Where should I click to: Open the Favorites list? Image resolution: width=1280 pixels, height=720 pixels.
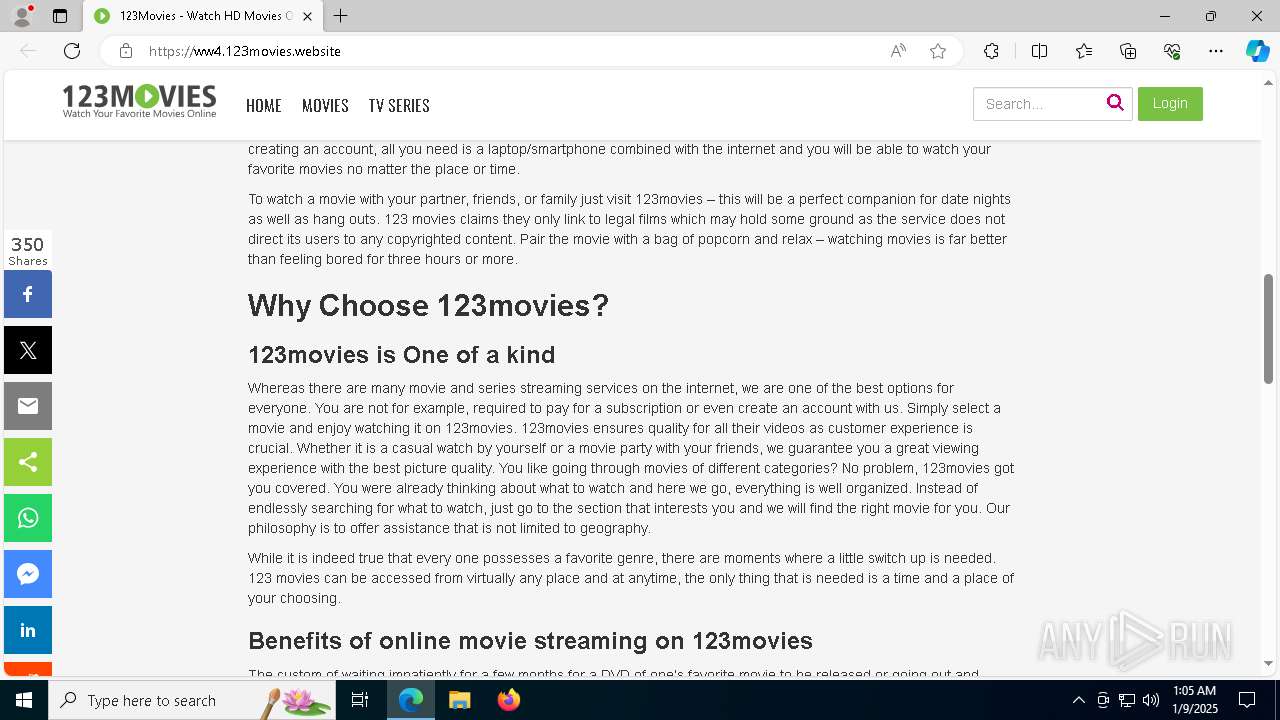click(x=1084, y=51)
